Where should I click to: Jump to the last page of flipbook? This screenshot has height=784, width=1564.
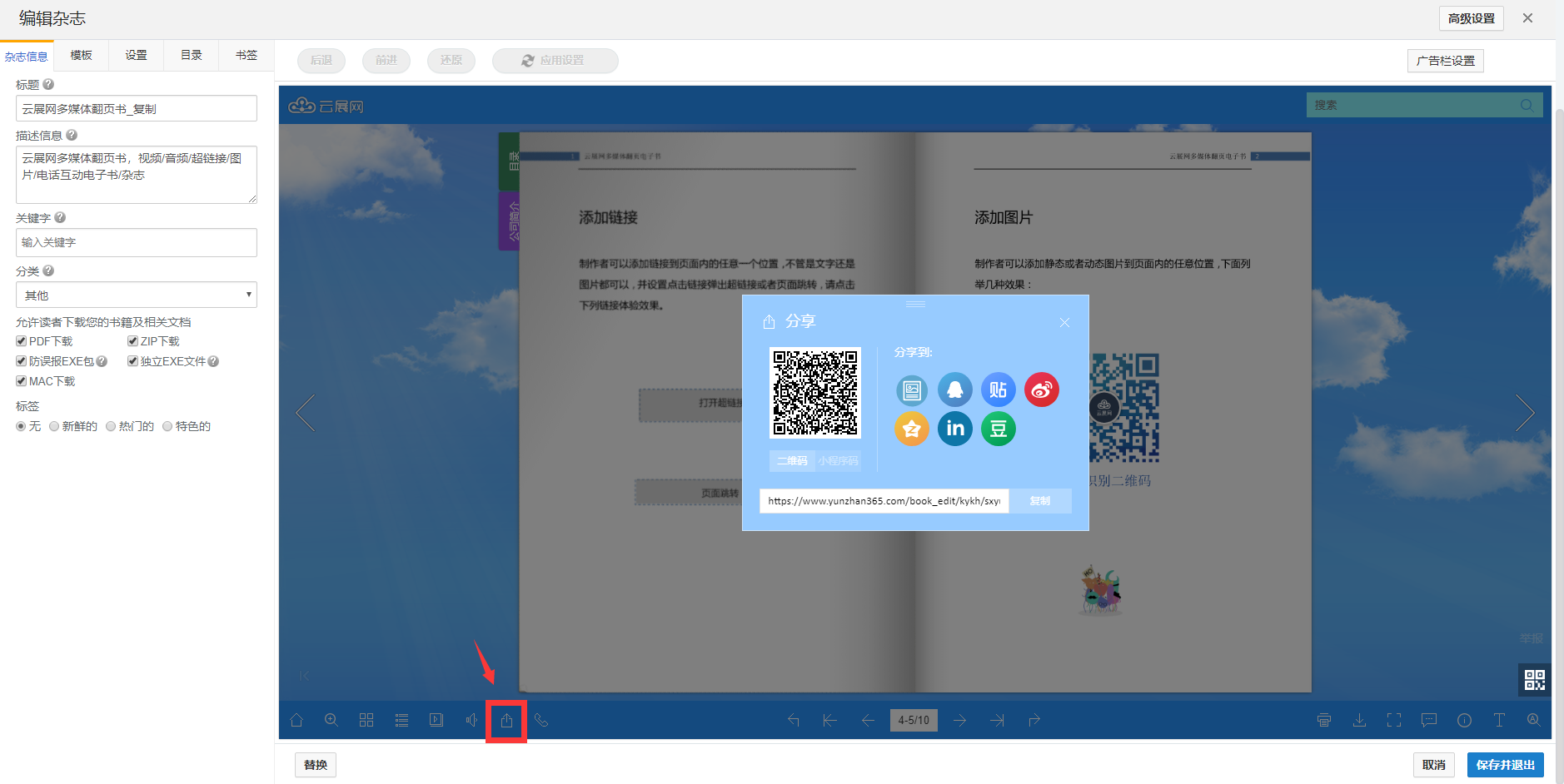click(998, 721)
